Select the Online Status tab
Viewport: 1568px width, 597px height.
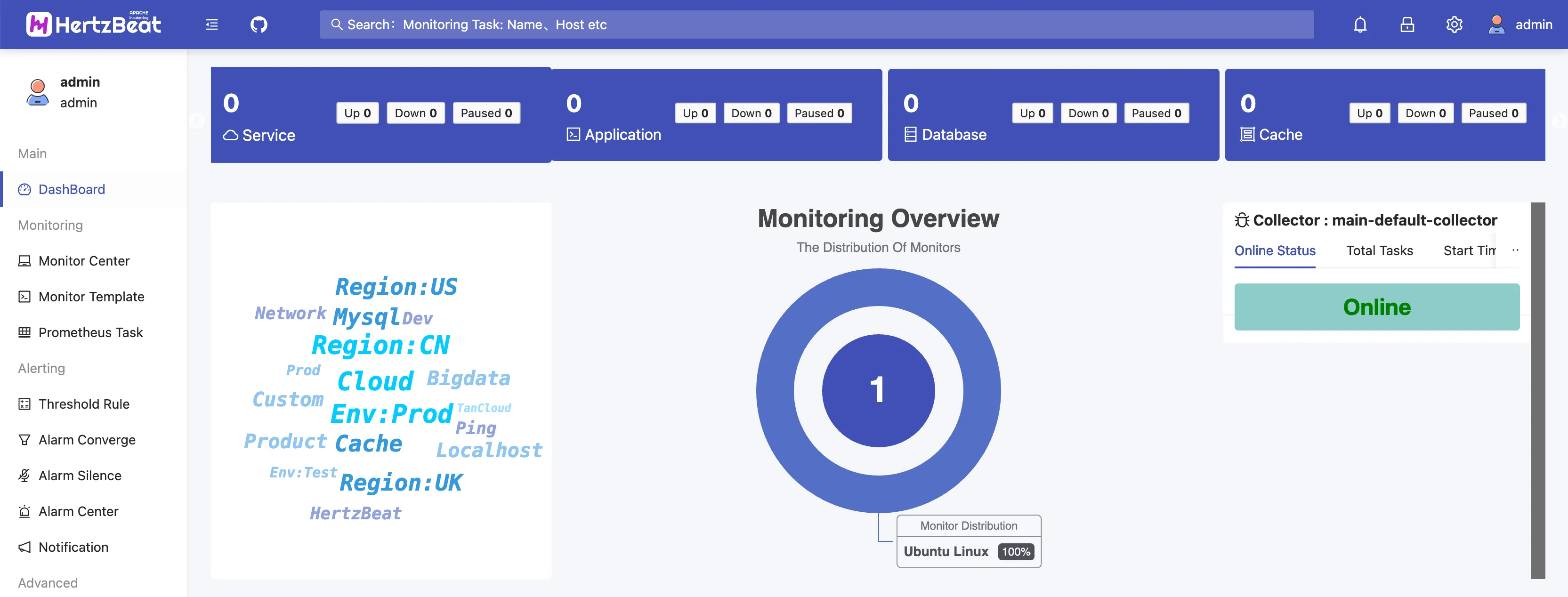pyautogui.click(x=1274, y=251)
